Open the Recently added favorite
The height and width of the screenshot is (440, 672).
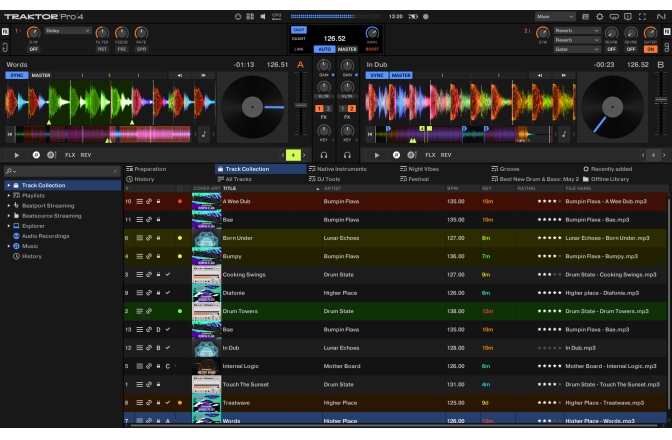(x=607, y=169)
